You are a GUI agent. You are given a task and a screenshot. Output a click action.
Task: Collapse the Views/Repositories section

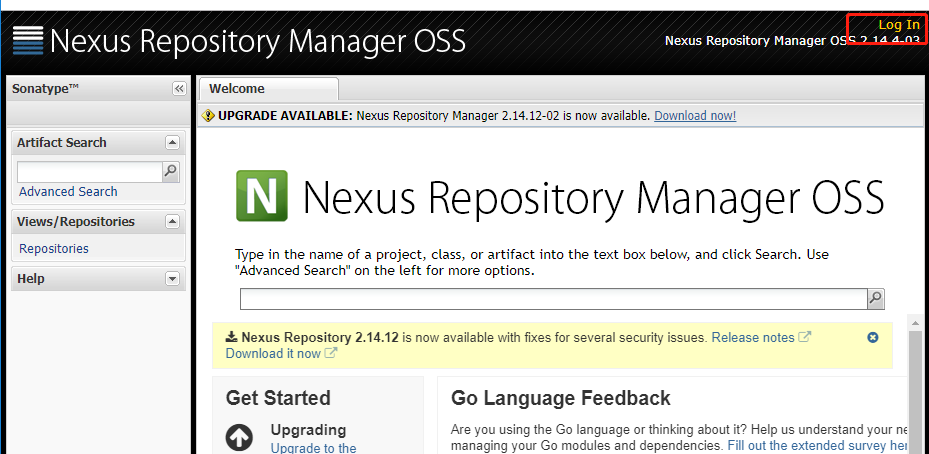172,222
